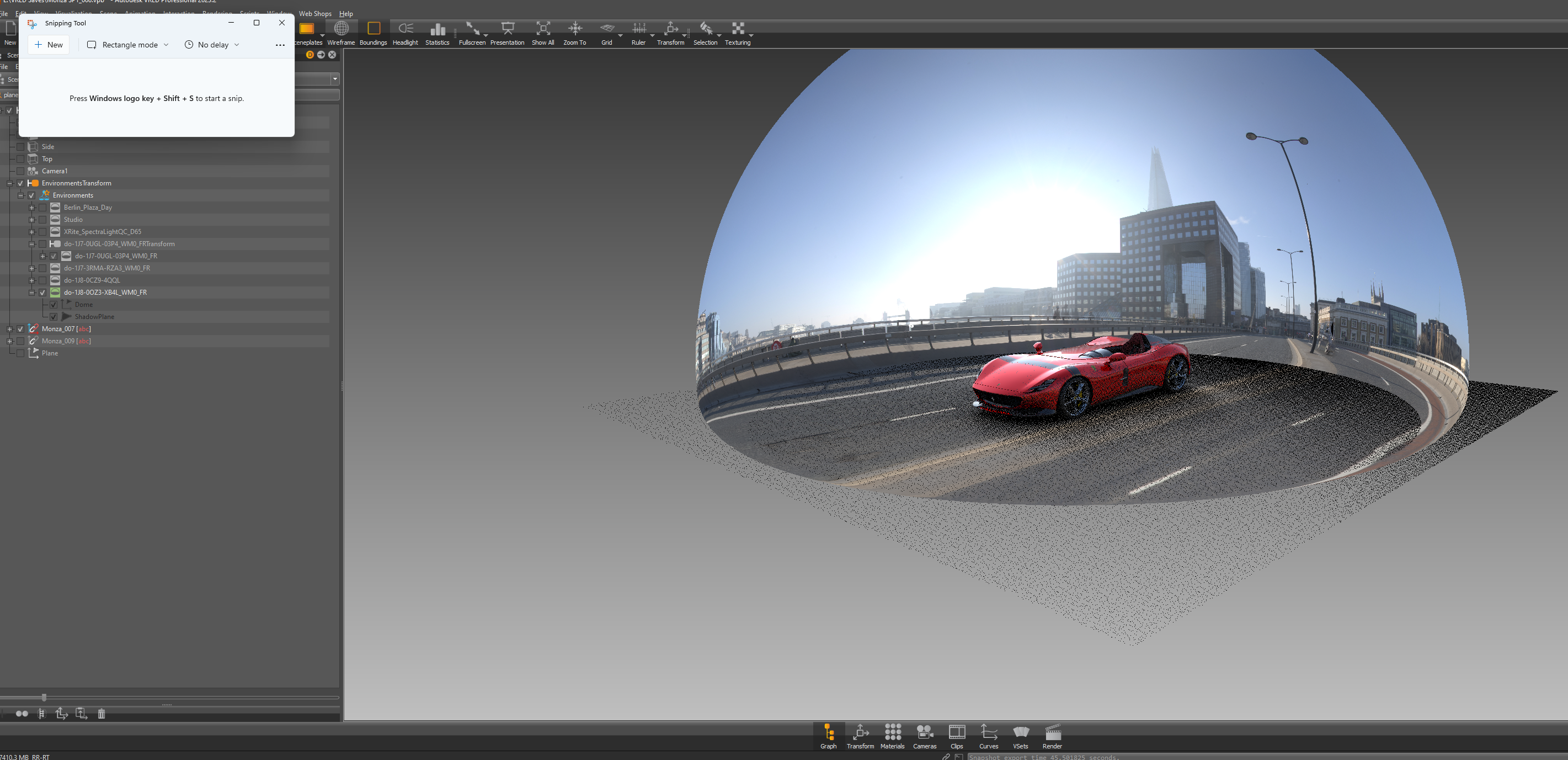The height and width of the screenshot is (760, 1568).
Task: Click the trash delete icon below the scene graph
Action: [102, 713]
